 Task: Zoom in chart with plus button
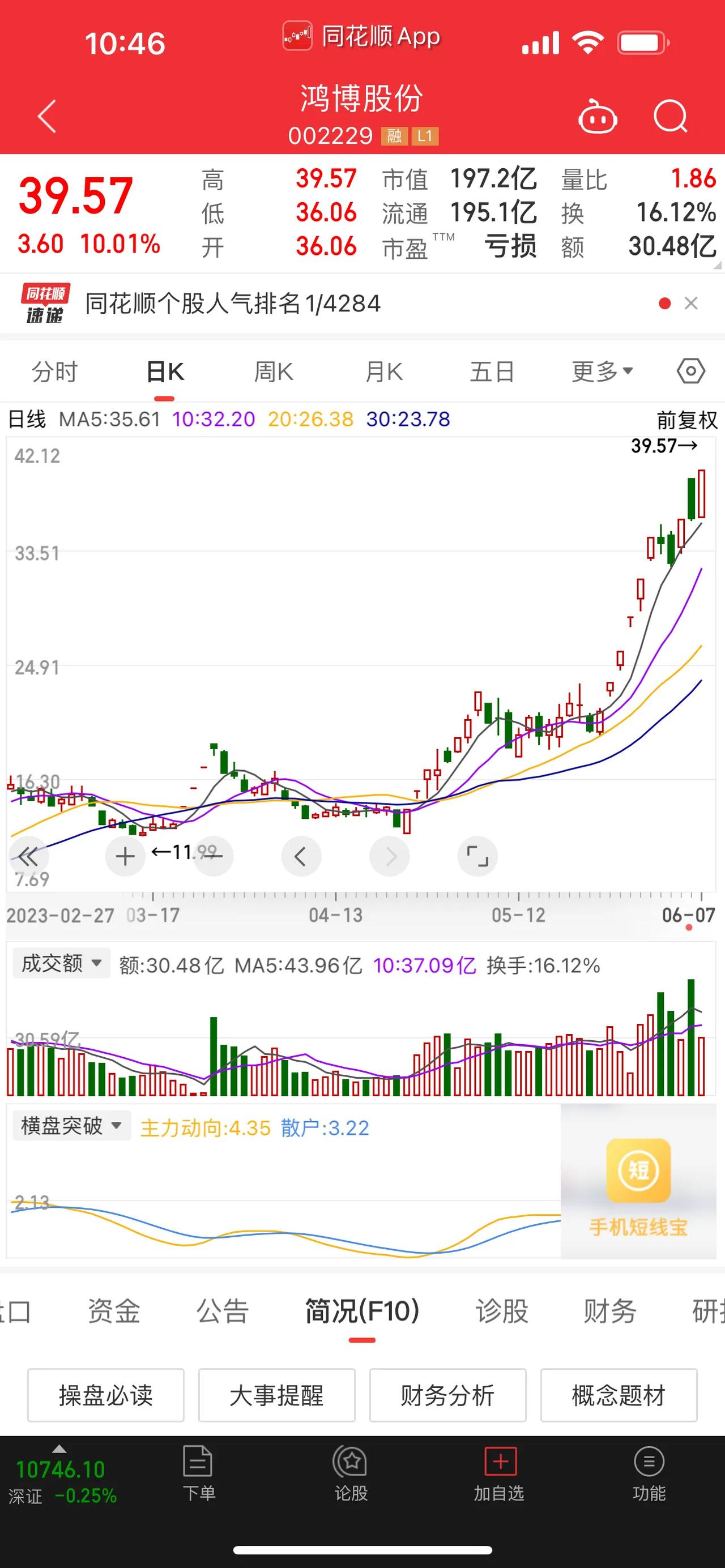point(125,856)
